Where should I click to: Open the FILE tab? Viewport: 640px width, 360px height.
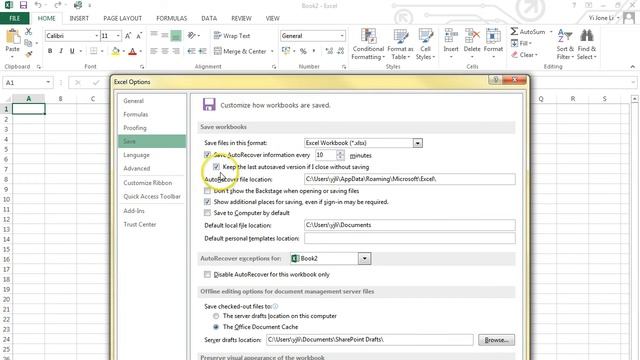14,18
